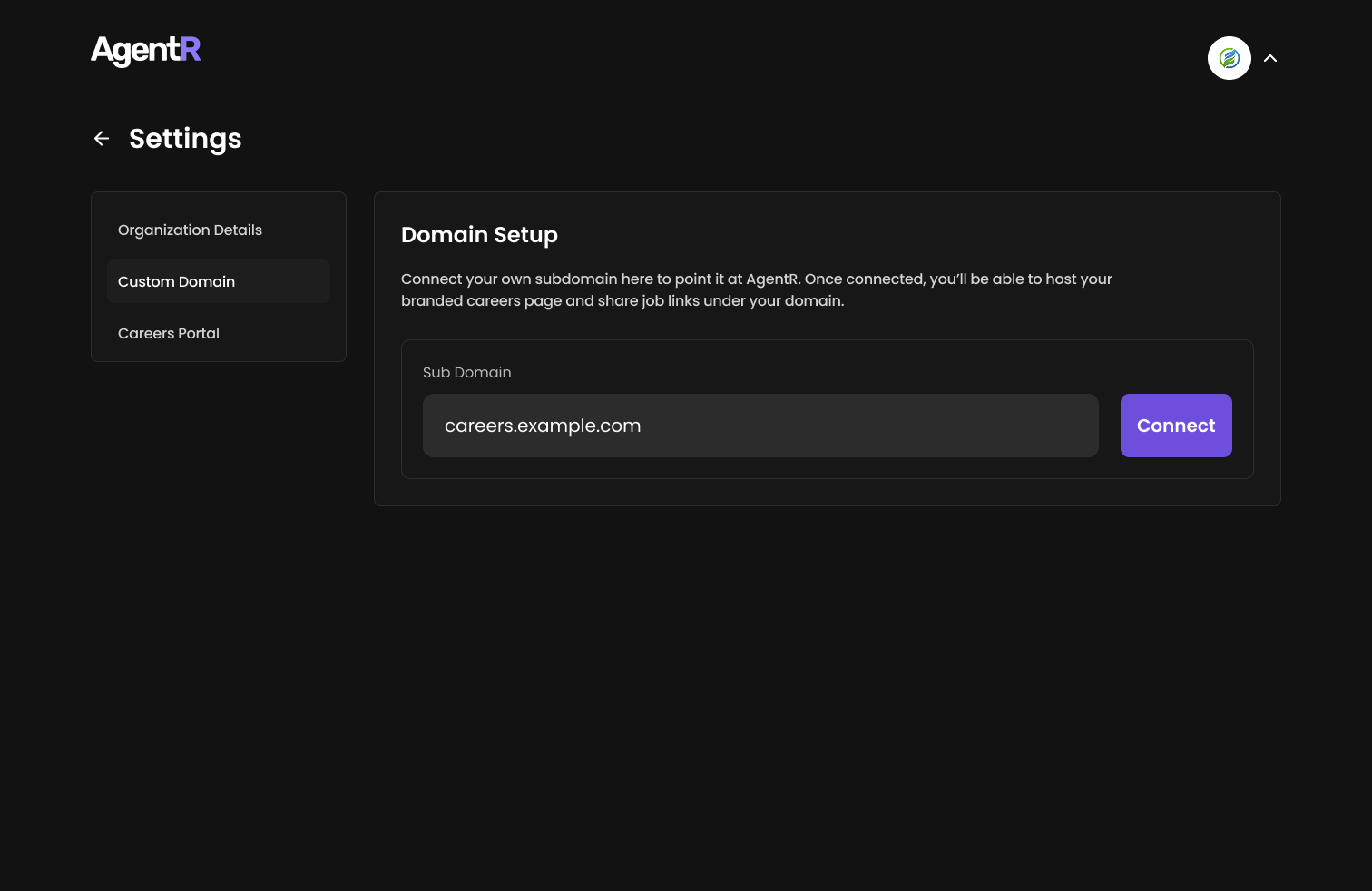
Task: Select the careers.example.com text in the field
Action: point(543,425)
